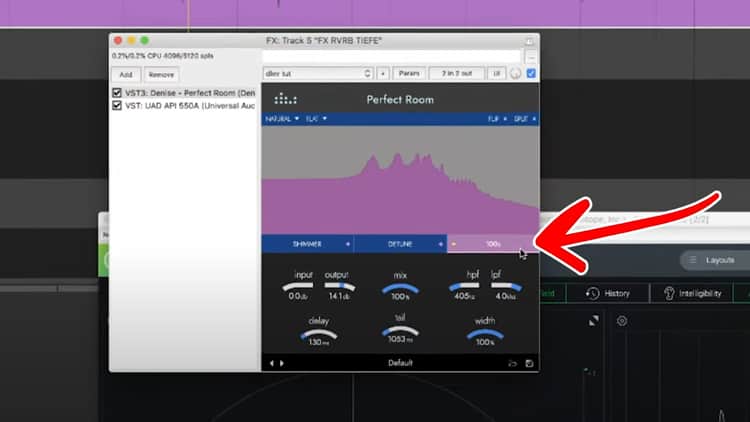
Task: Open History in iZotope window
Action: [608, 293]
